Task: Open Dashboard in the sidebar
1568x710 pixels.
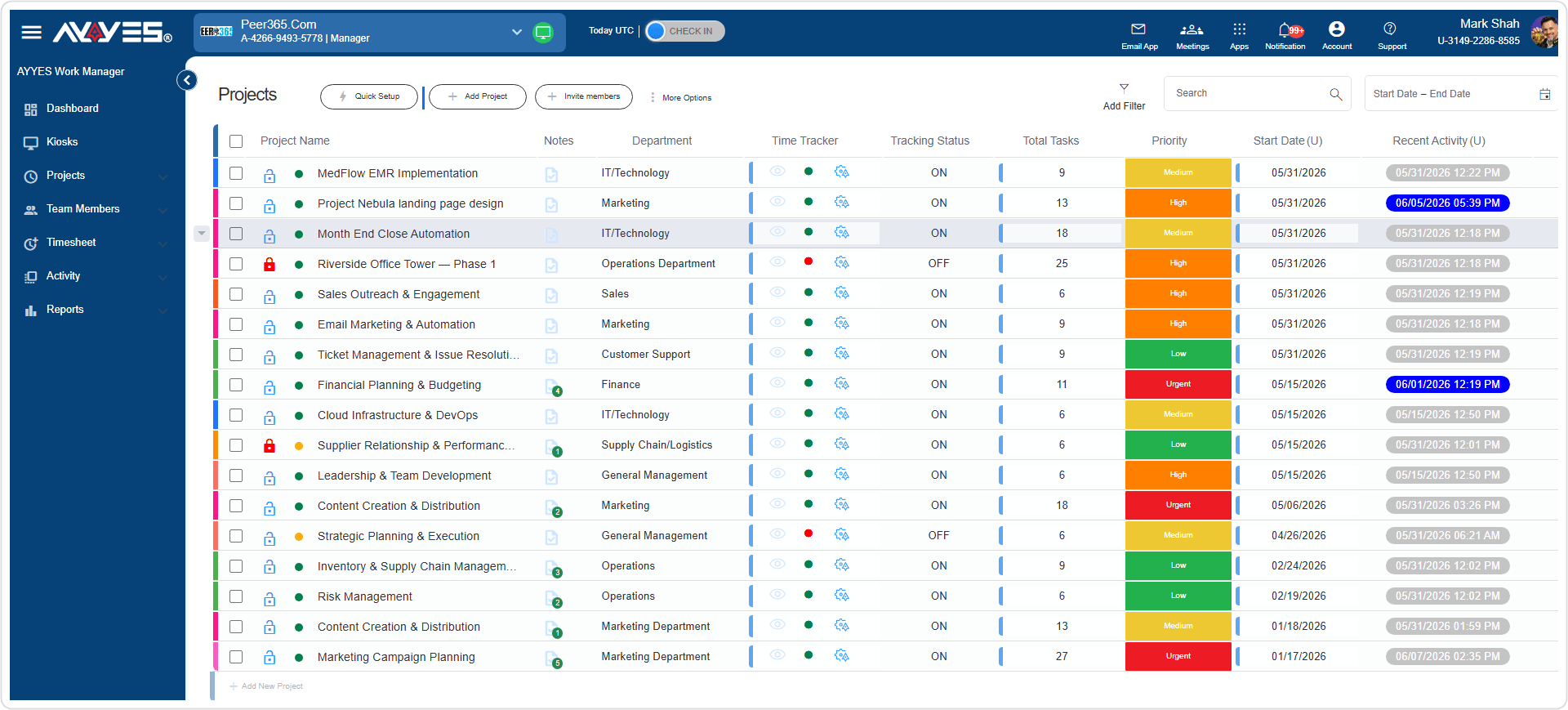Action: tap(72, 109)
